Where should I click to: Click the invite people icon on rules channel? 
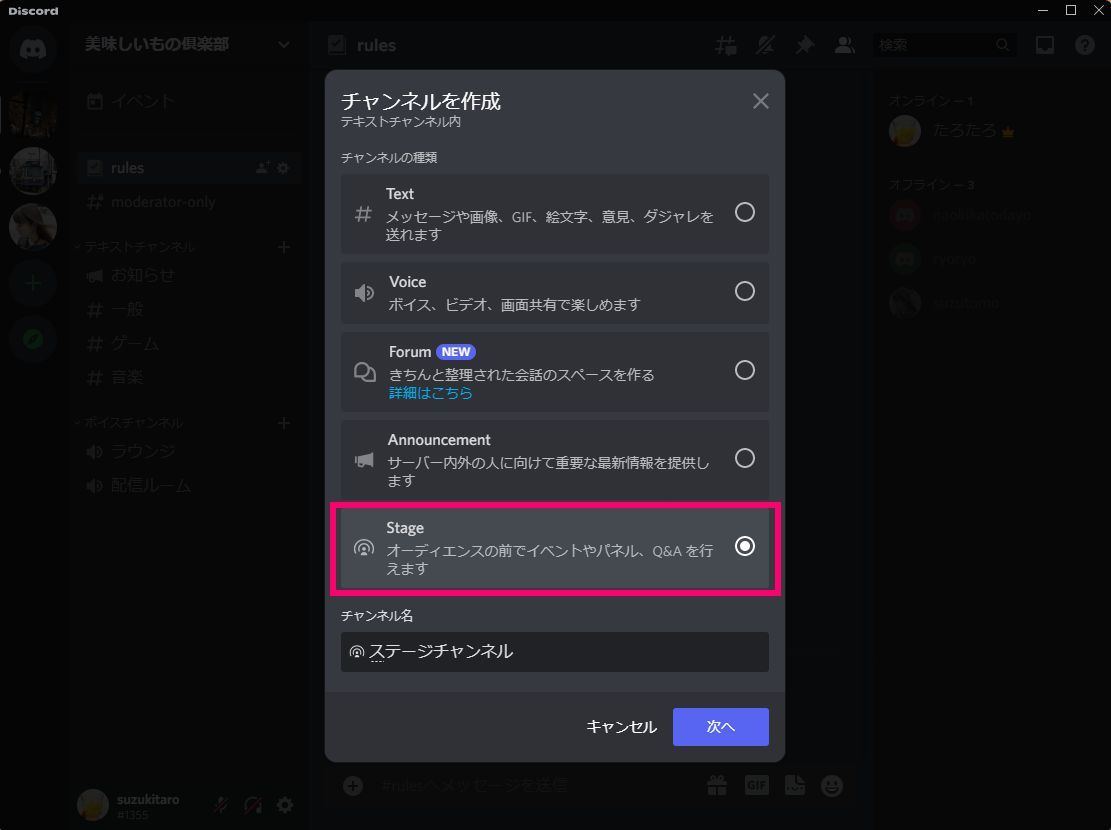click(262, 168)
